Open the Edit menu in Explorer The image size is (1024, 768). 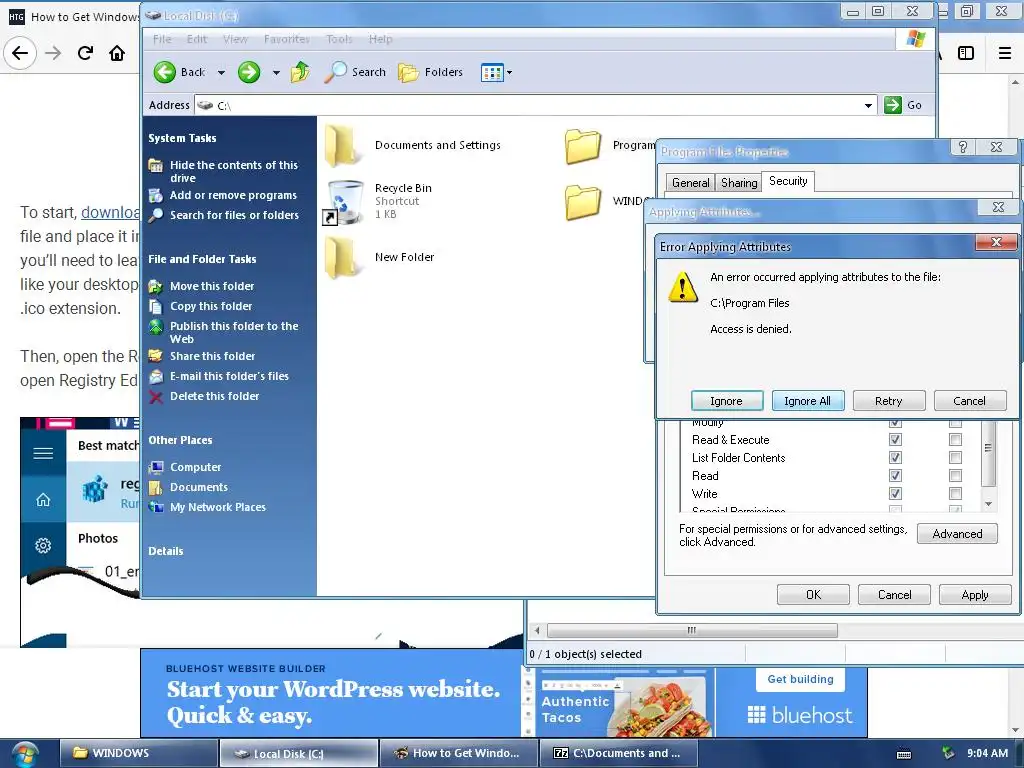coord(197,39)
